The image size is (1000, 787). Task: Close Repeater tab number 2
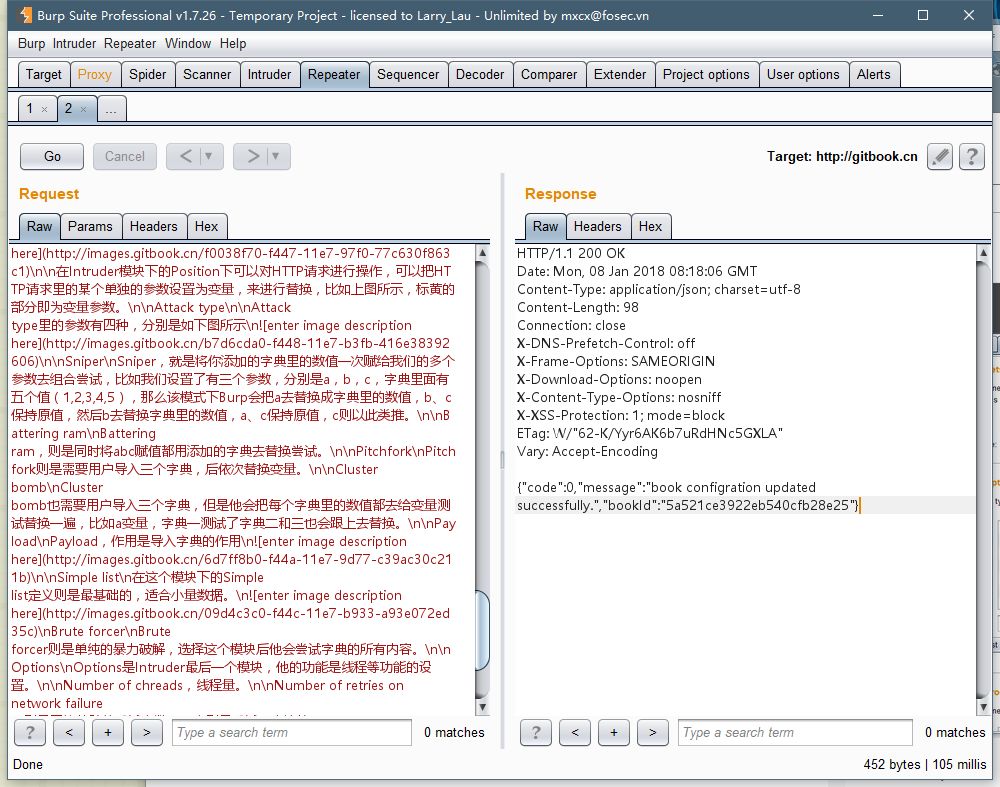coord(83,109)
